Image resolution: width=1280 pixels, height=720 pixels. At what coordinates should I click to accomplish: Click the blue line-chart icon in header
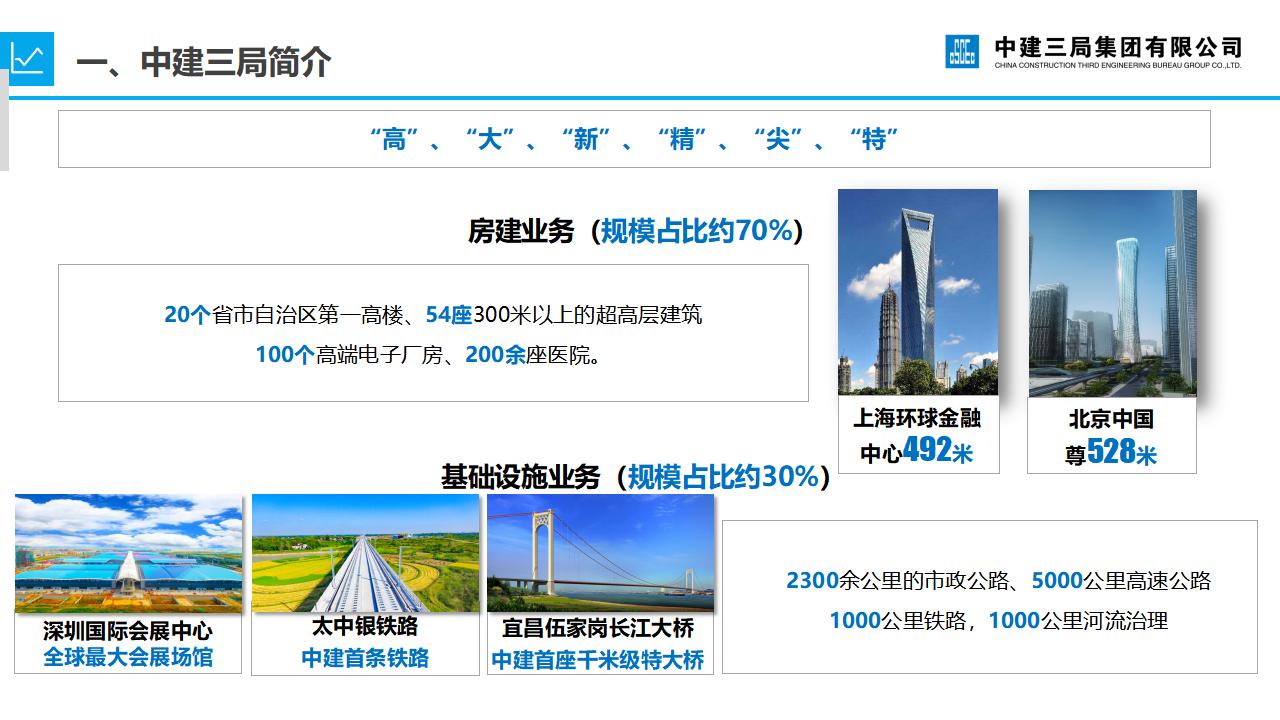27,58
